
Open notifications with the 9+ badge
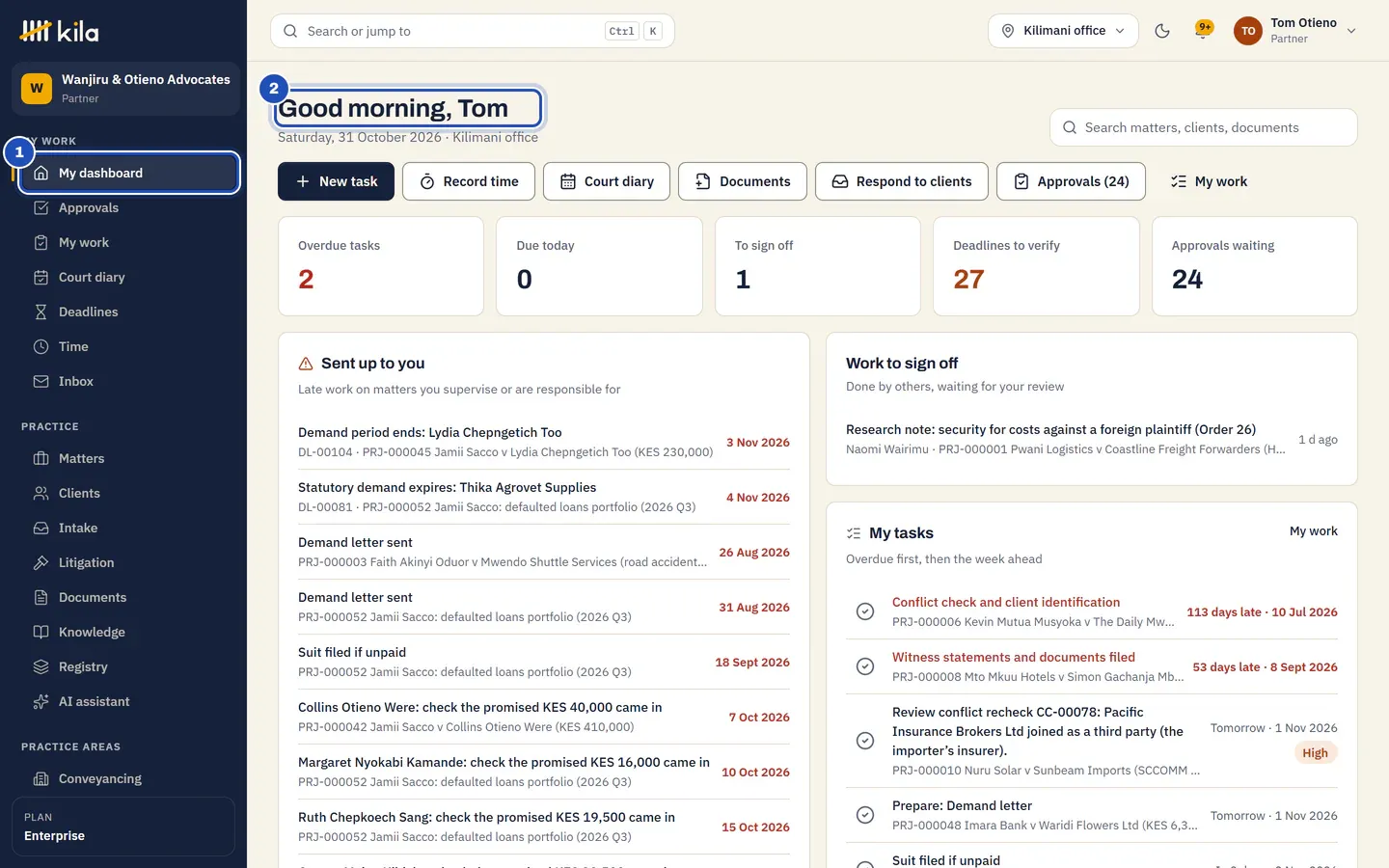pos(1204,30)
